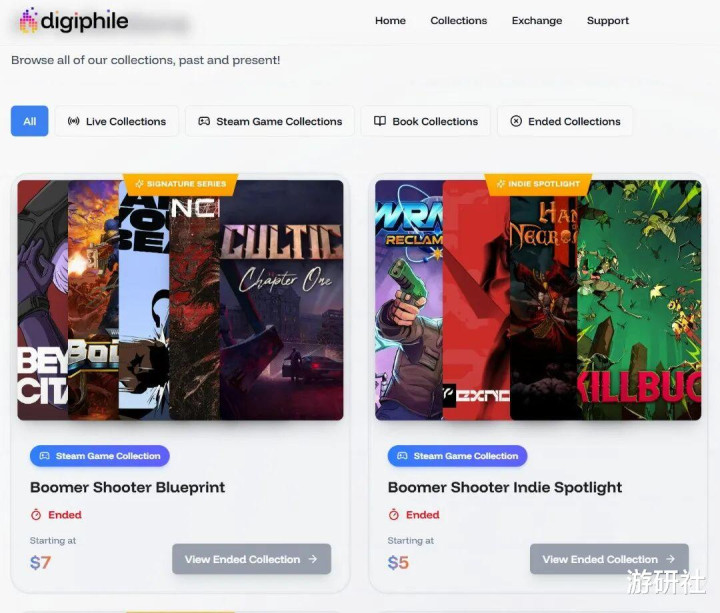Viewport: 720px width, 613px height.
Task: Click the Signature Series ribbon badge
Action: [180, 184]
